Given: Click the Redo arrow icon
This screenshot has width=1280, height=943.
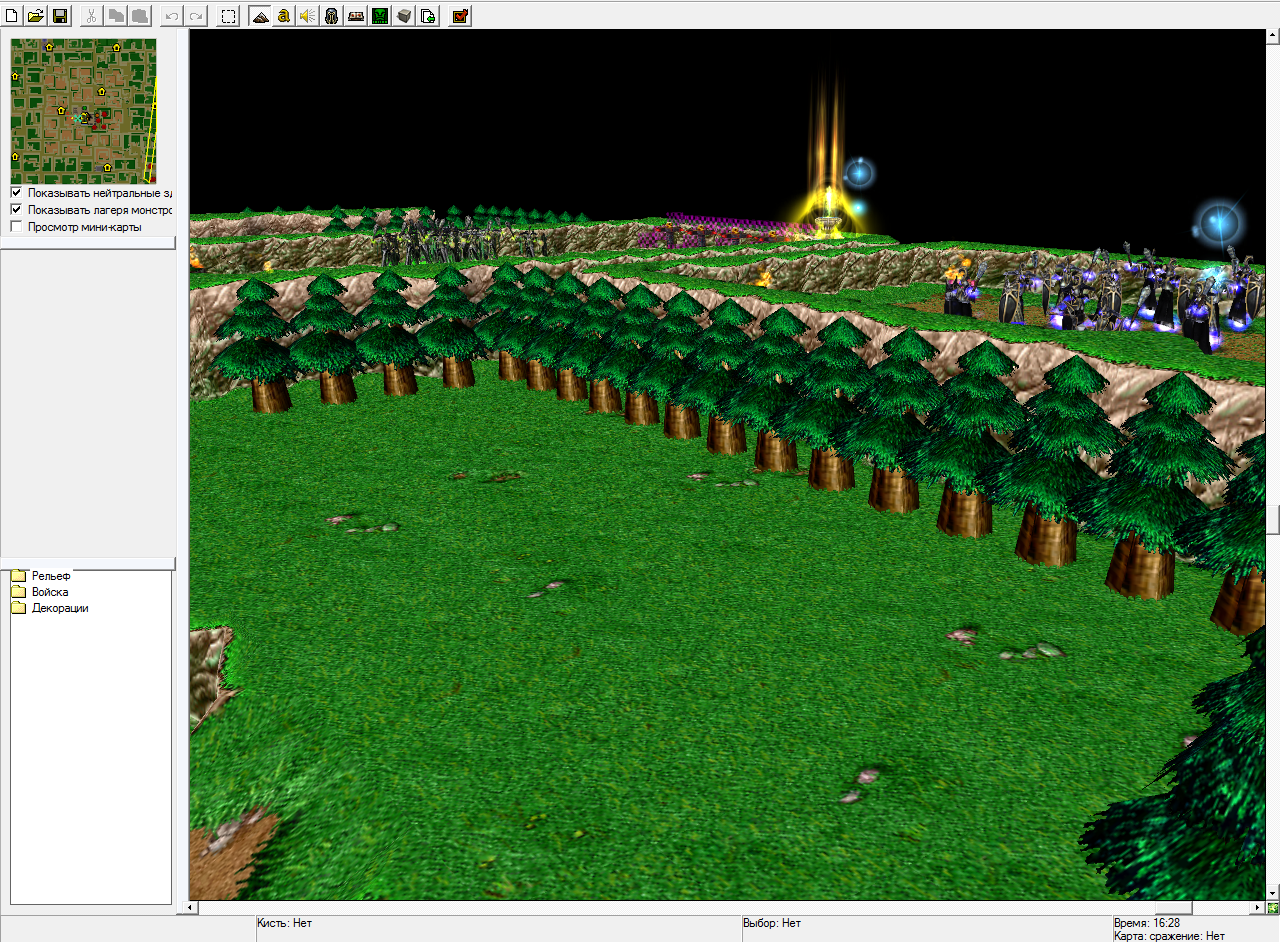Looking at the screenshot, I should tap(196, 16).
